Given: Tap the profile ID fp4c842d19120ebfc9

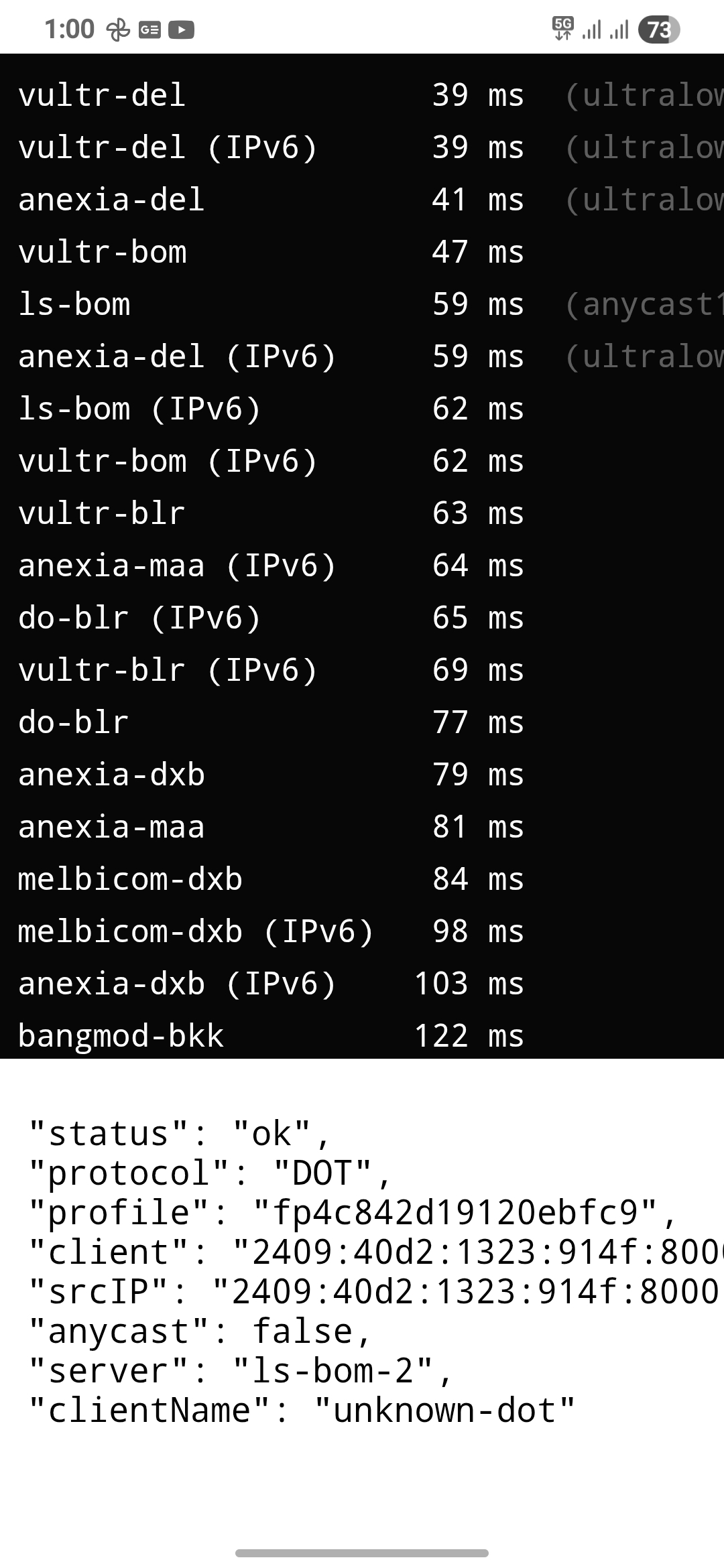Looking at the screenshot, I should tap(456, 1212).
